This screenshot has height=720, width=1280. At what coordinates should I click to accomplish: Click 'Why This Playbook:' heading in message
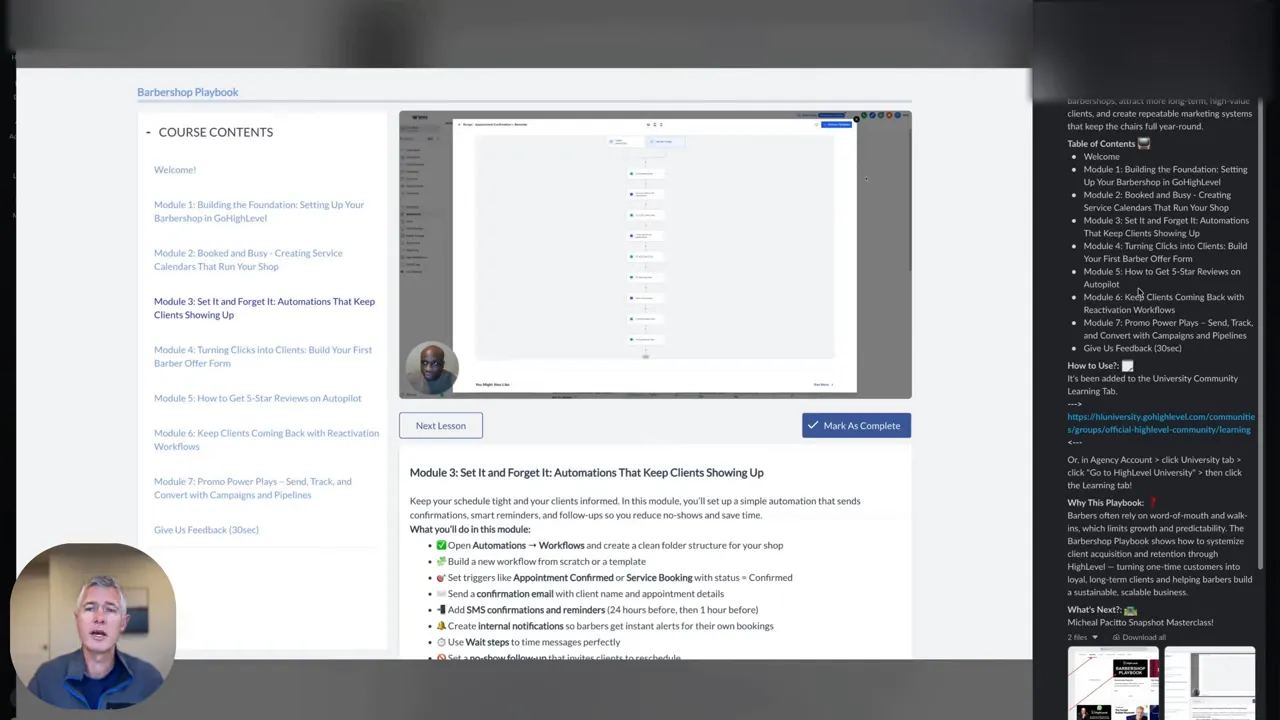(x=1105, y=503)
